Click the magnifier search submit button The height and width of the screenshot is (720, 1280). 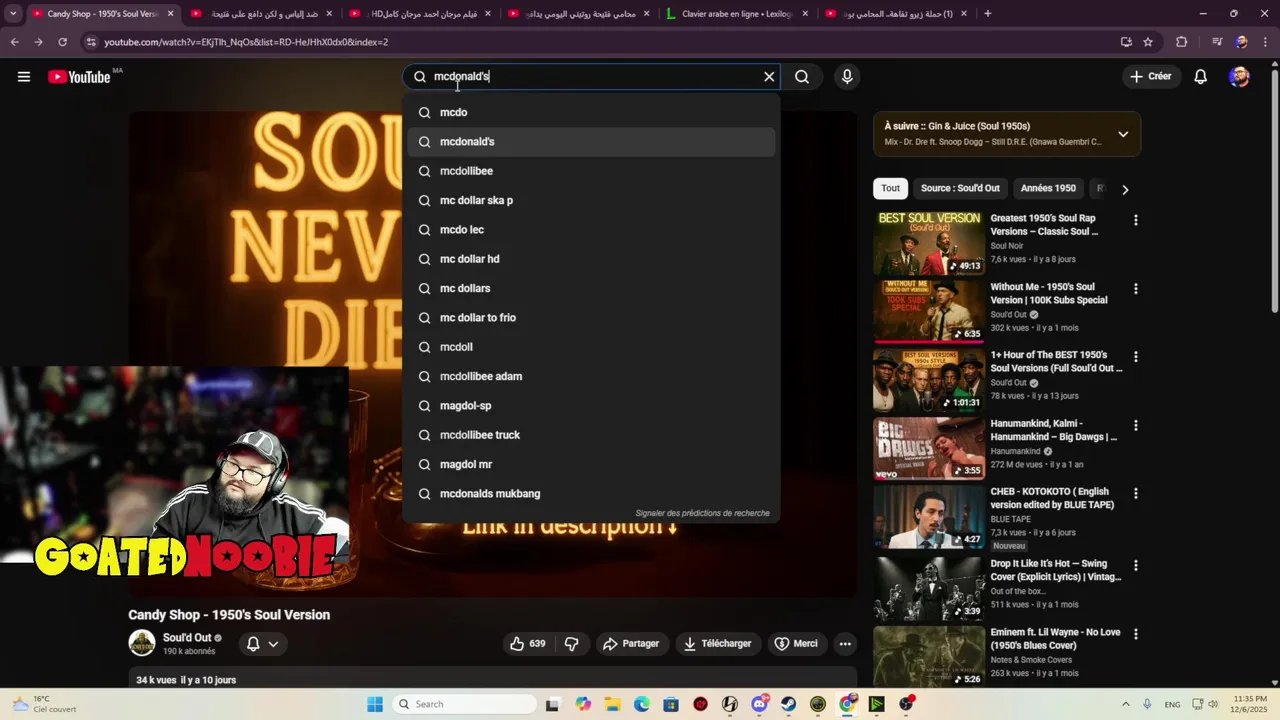(802, 77)
